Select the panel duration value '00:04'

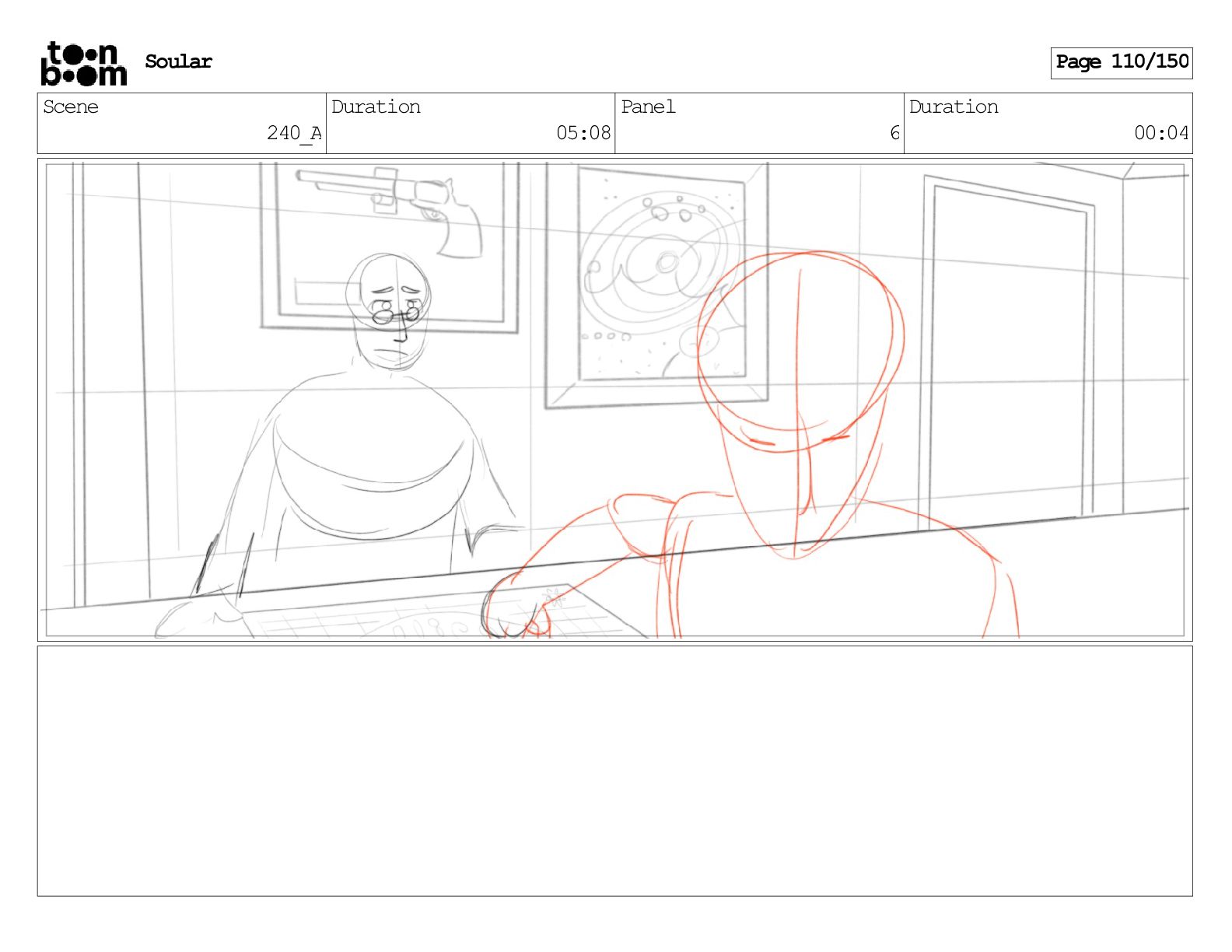point(1161,133)
